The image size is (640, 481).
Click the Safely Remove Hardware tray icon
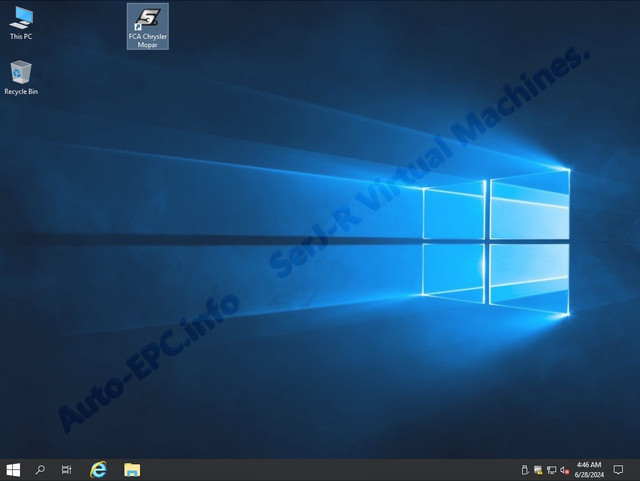coord(525,470)
